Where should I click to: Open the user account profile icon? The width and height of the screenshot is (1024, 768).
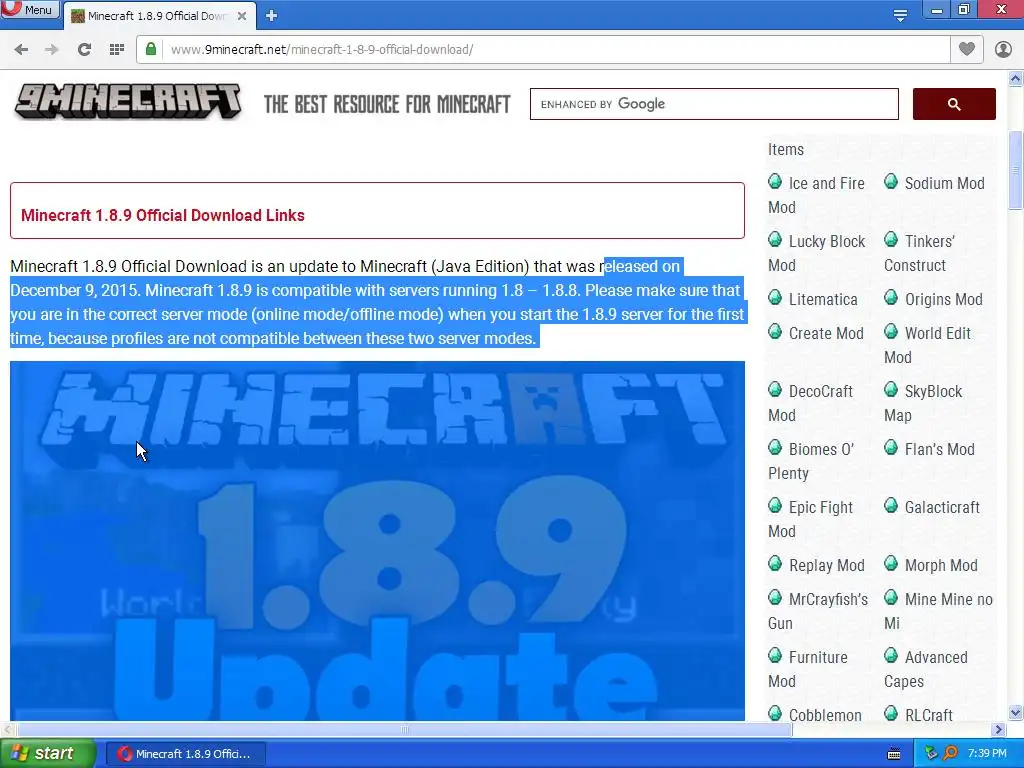pyautogui.click(x=1003, y=49)
